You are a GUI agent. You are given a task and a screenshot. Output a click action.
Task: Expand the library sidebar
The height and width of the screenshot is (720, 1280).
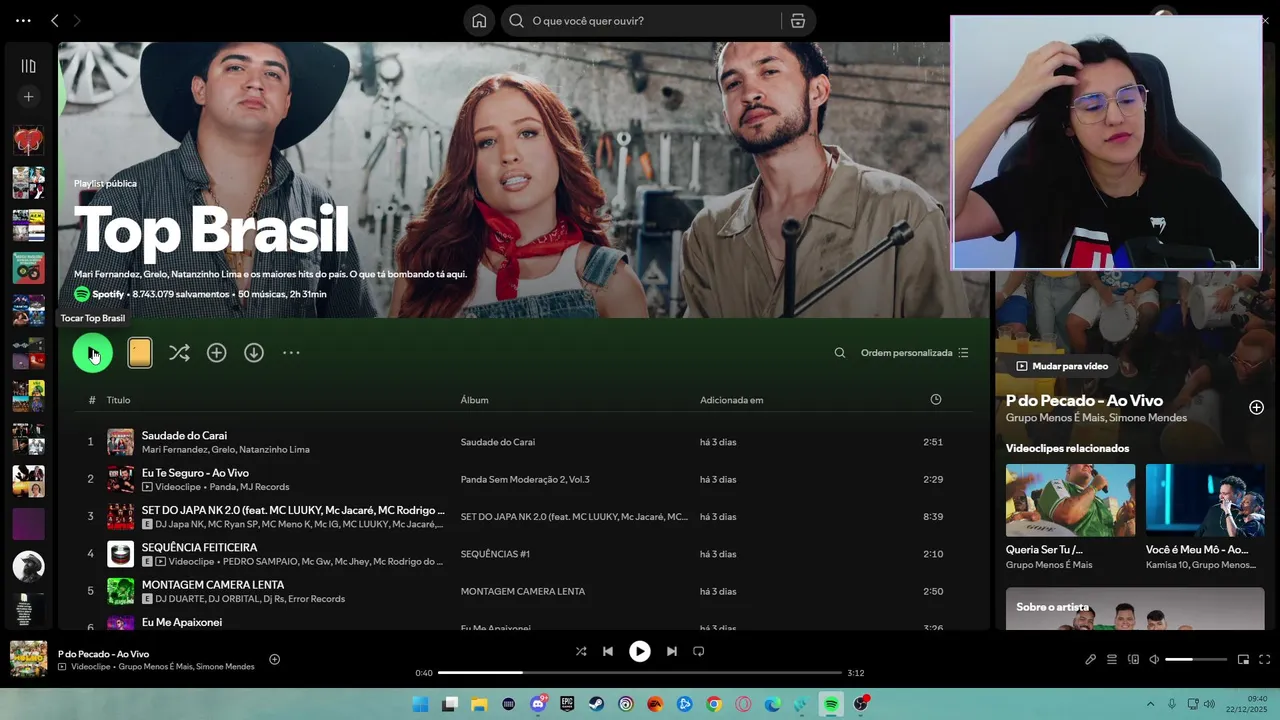point(28,66)
